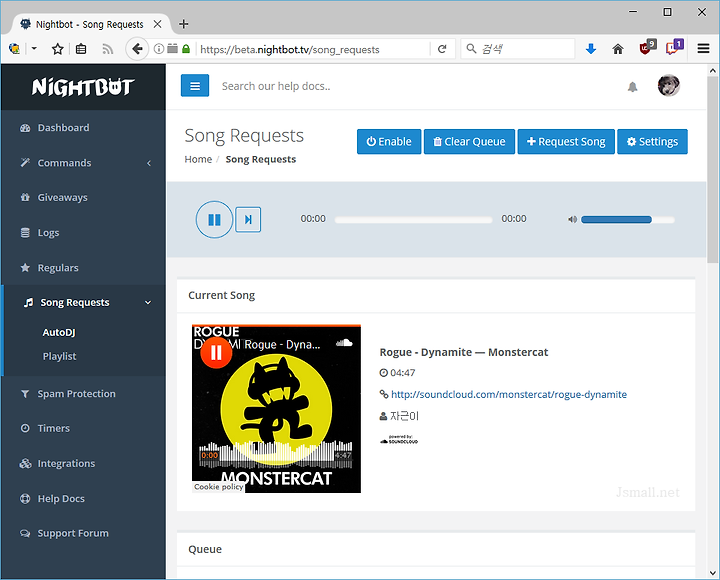Screen dimensions: 720x580
Task: Open the dropdown arrow next to browser icon
Action: pyautogui.click(x=34, y=49)
